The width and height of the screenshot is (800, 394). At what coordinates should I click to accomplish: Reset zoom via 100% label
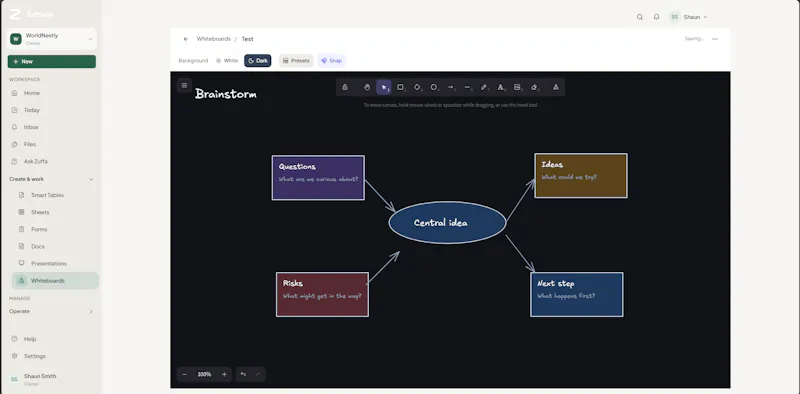(x=204, y=375)
